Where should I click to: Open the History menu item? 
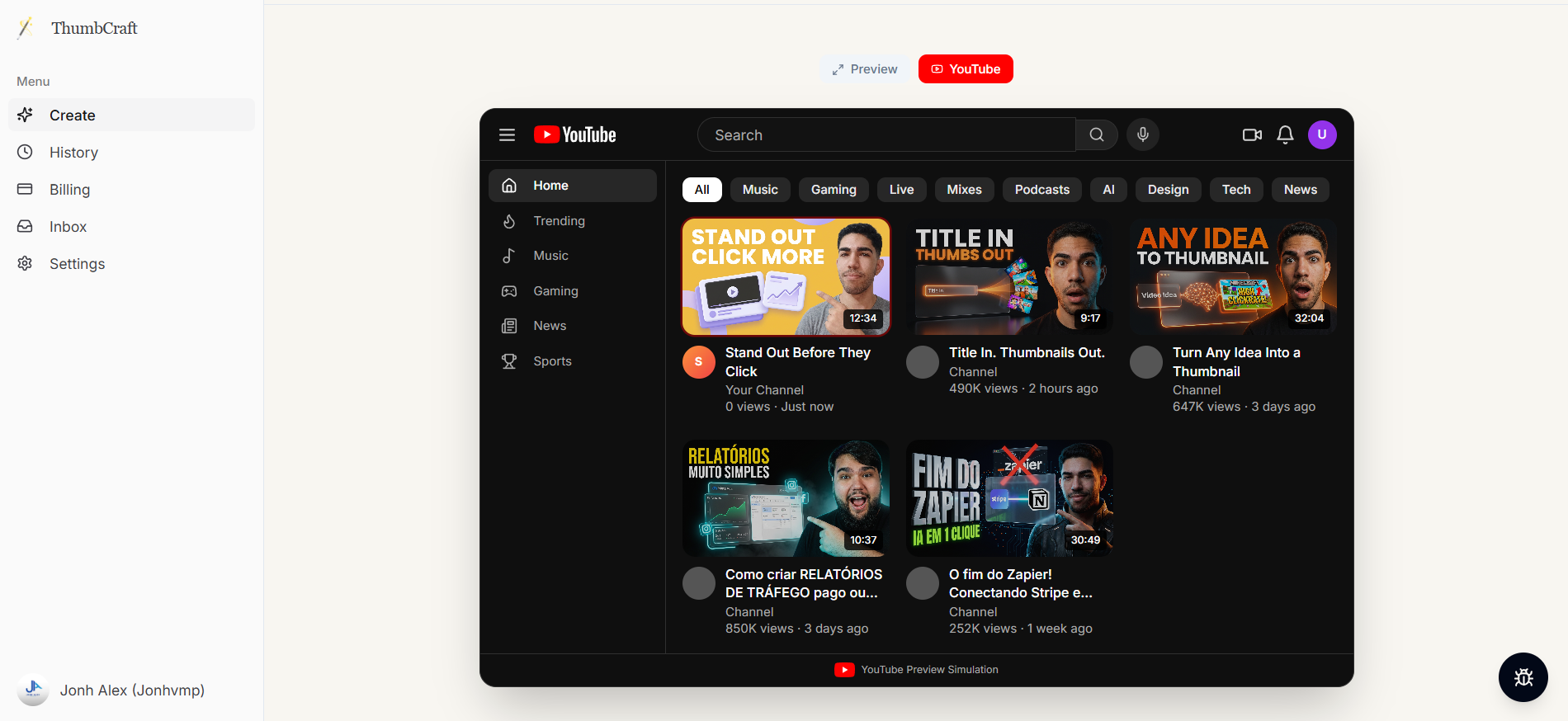coord(132,152)
